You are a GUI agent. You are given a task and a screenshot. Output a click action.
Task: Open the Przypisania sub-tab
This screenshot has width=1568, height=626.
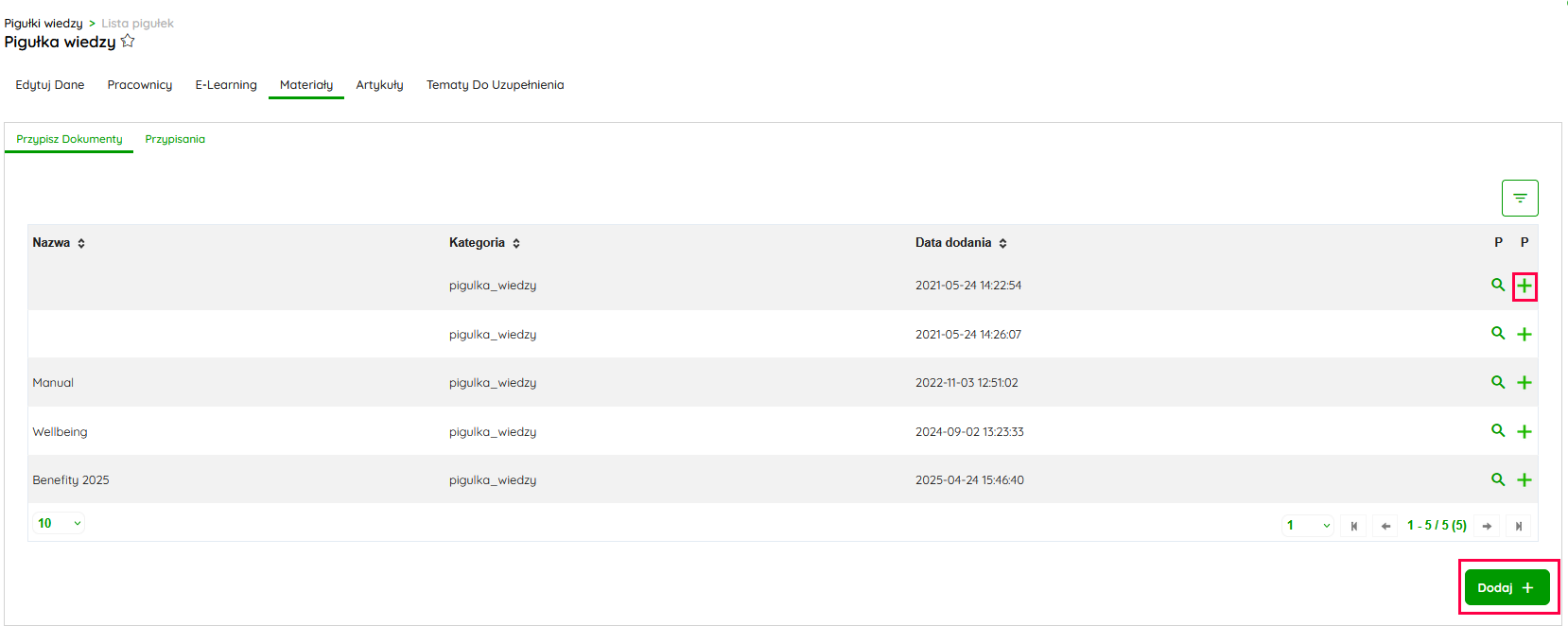coord(175,139)
